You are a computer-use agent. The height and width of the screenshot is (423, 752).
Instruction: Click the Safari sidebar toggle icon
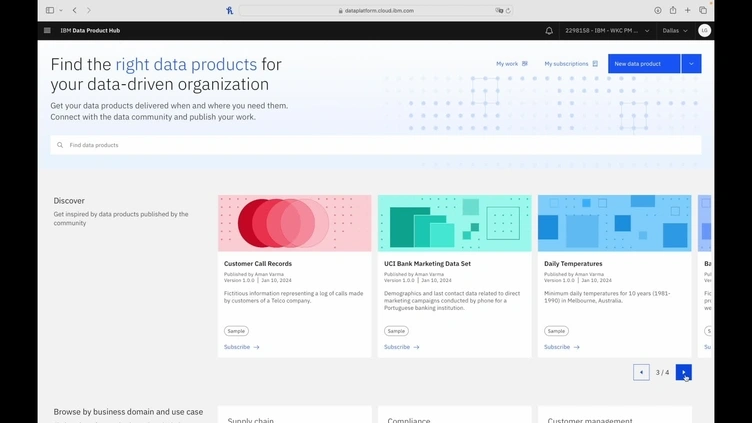tap(50, 10)
